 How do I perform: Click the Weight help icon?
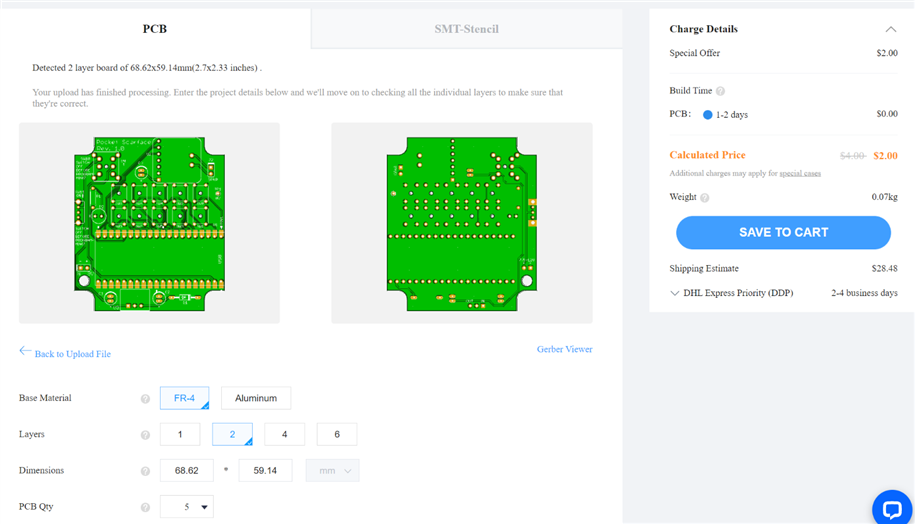click(705, 198)
